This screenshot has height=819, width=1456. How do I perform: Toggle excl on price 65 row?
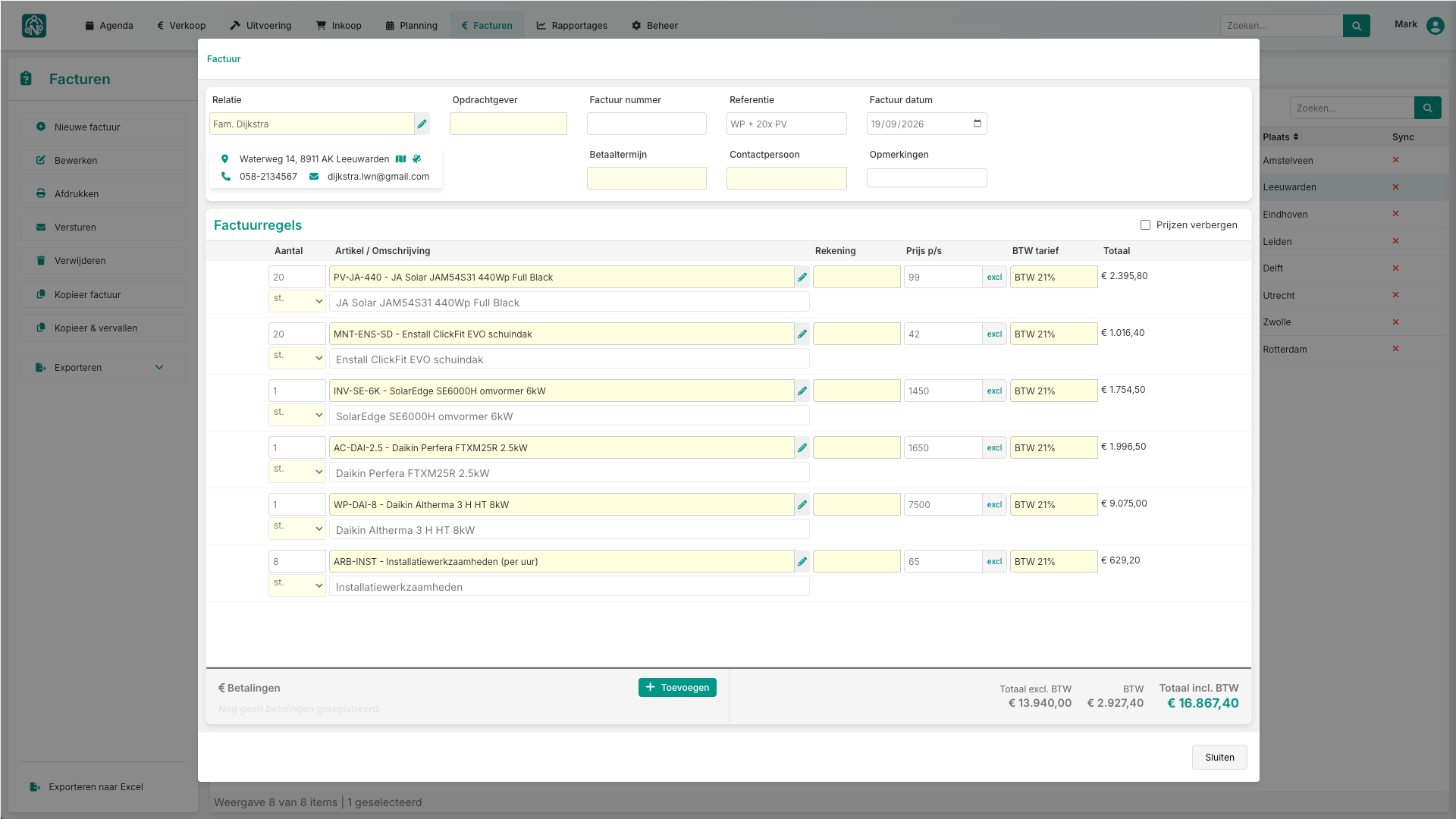(x=994, y=562)
